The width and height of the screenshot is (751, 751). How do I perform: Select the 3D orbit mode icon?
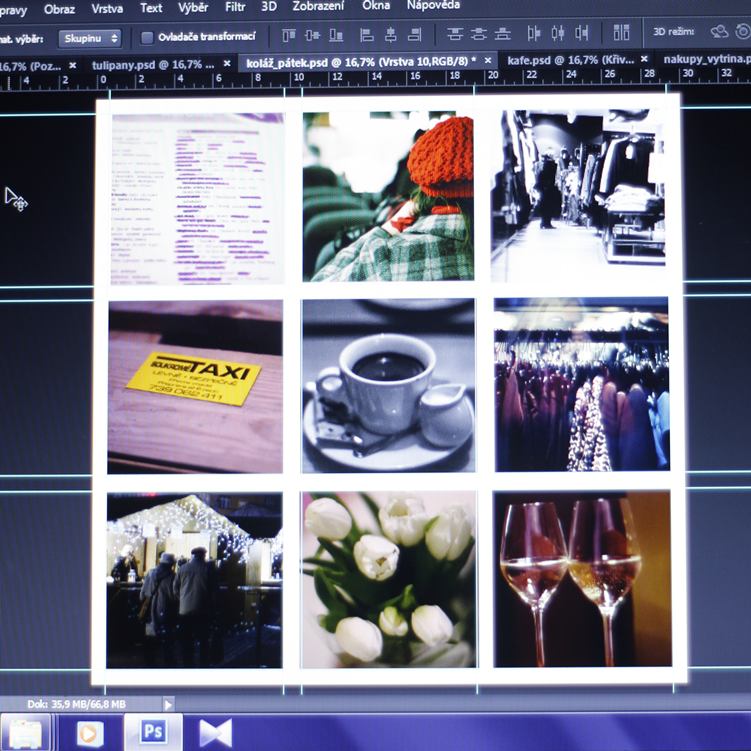pos(719,32)
